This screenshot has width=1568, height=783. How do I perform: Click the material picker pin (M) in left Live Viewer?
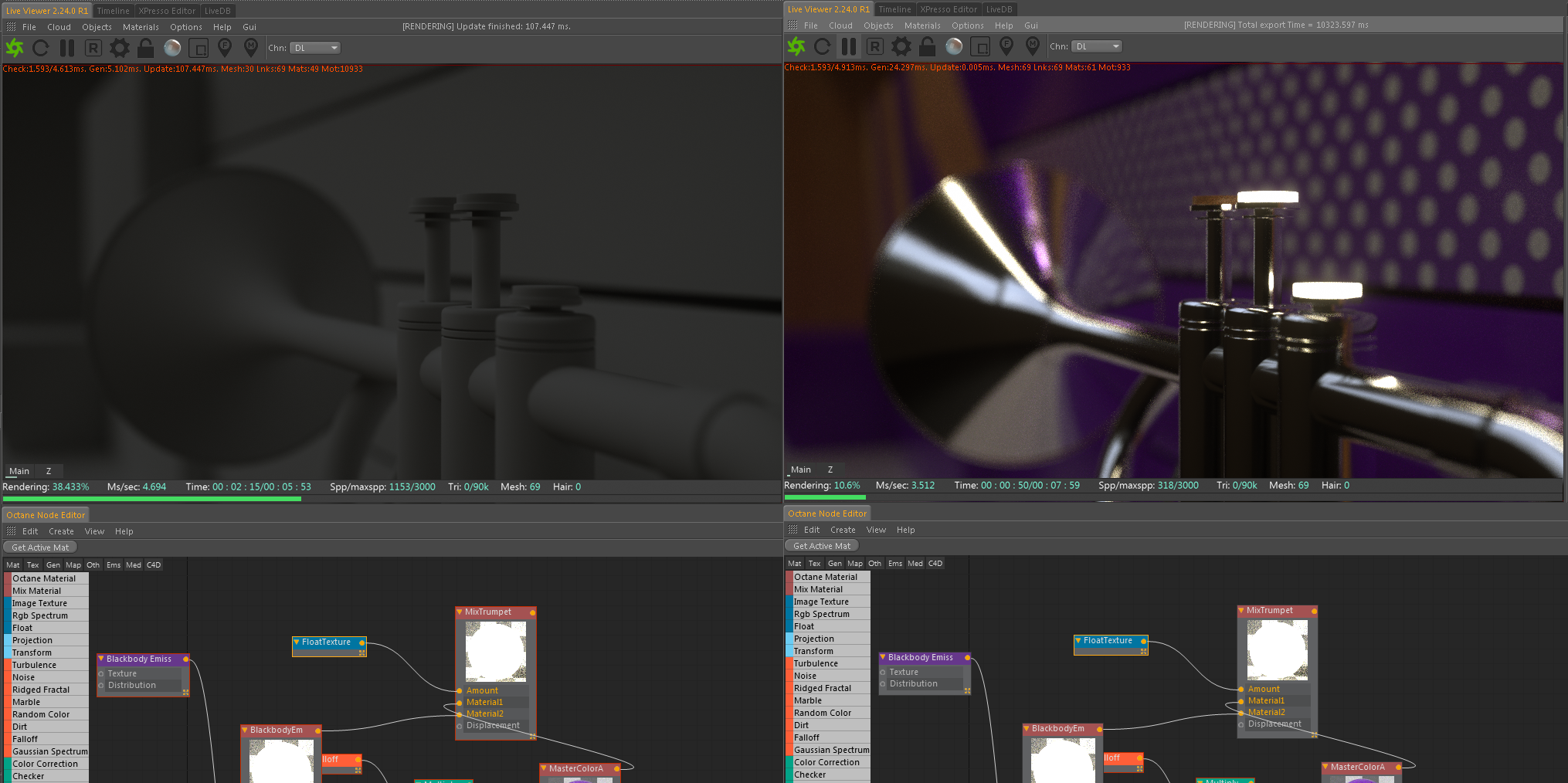pyautogui.click(x=251, y=48)
